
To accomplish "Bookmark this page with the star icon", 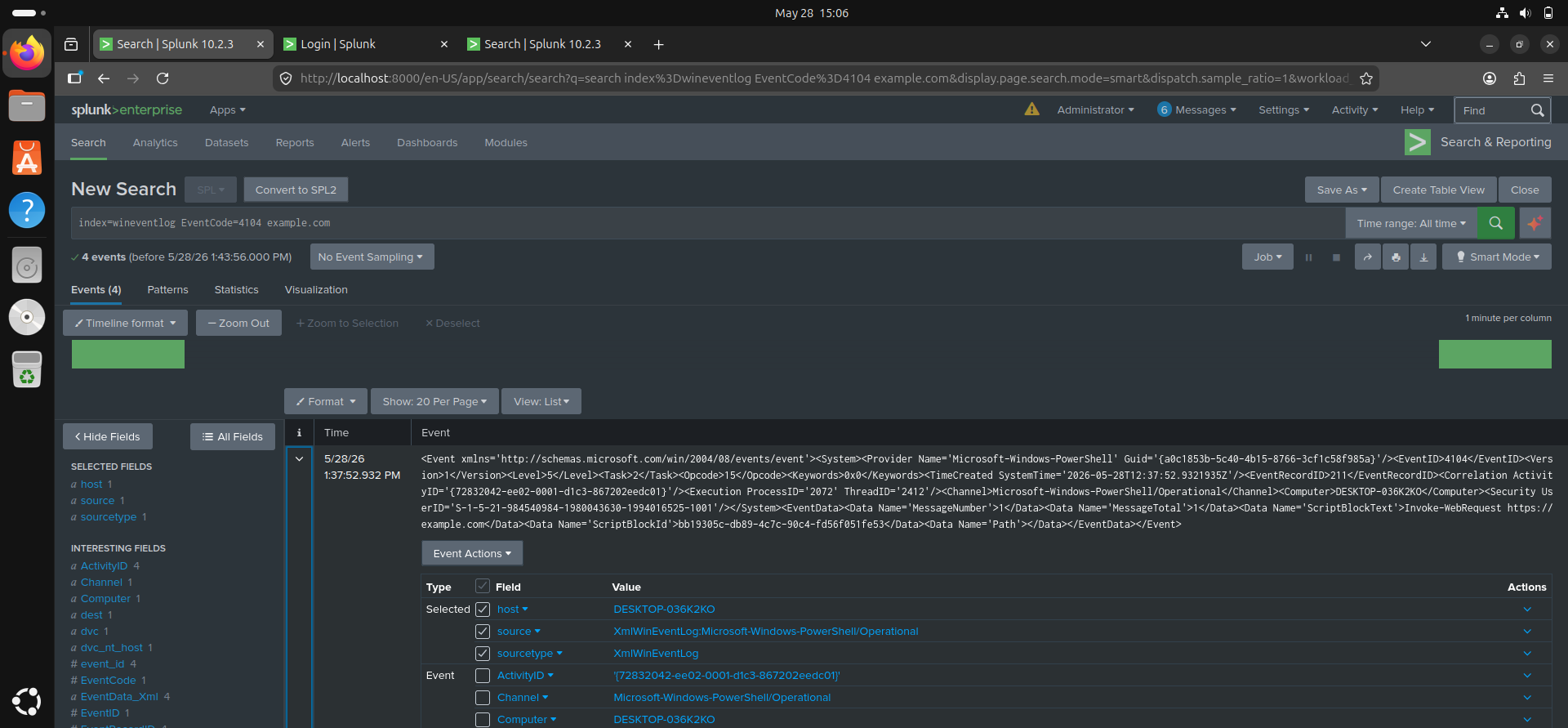I will tap(1366, 78).
